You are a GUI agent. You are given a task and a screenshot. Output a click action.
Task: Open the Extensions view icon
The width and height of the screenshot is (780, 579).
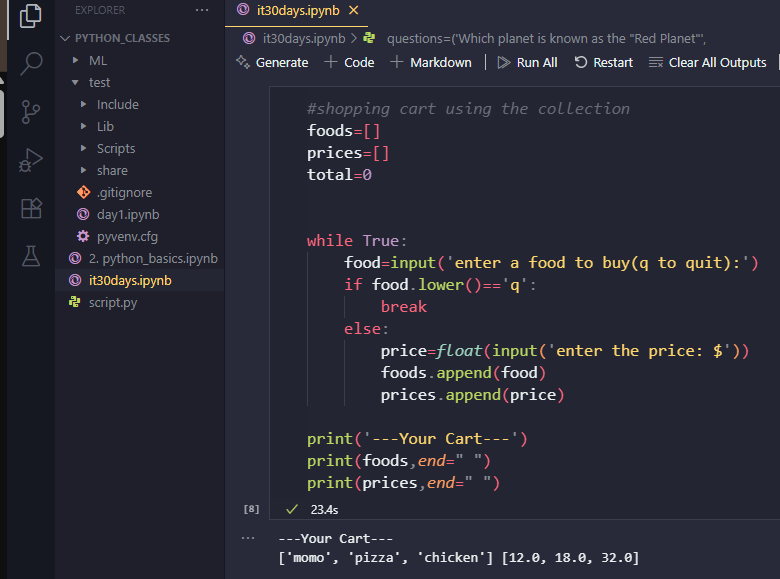point(31,208)
